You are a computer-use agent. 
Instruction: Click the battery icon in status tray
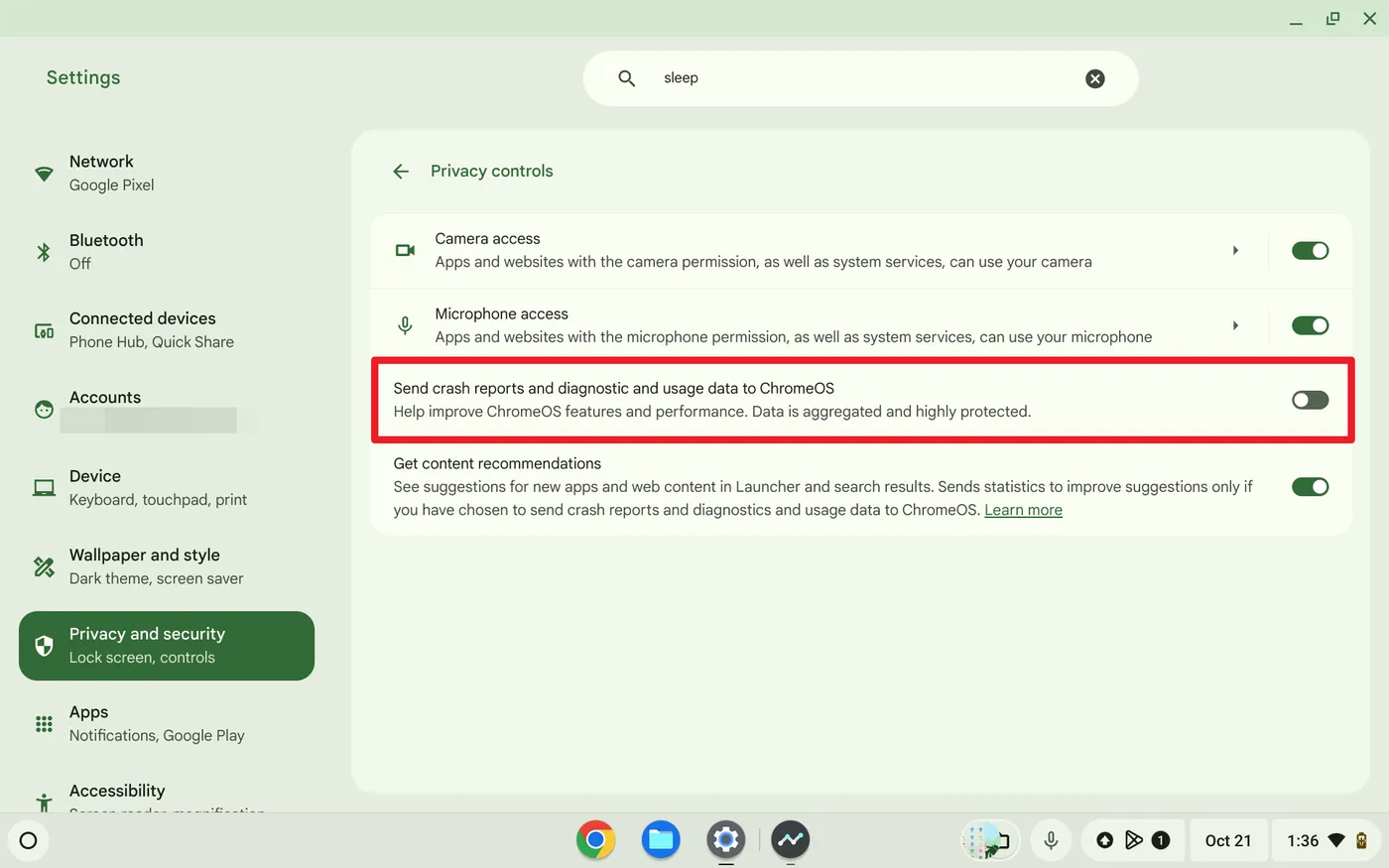tap(1361, 840)
